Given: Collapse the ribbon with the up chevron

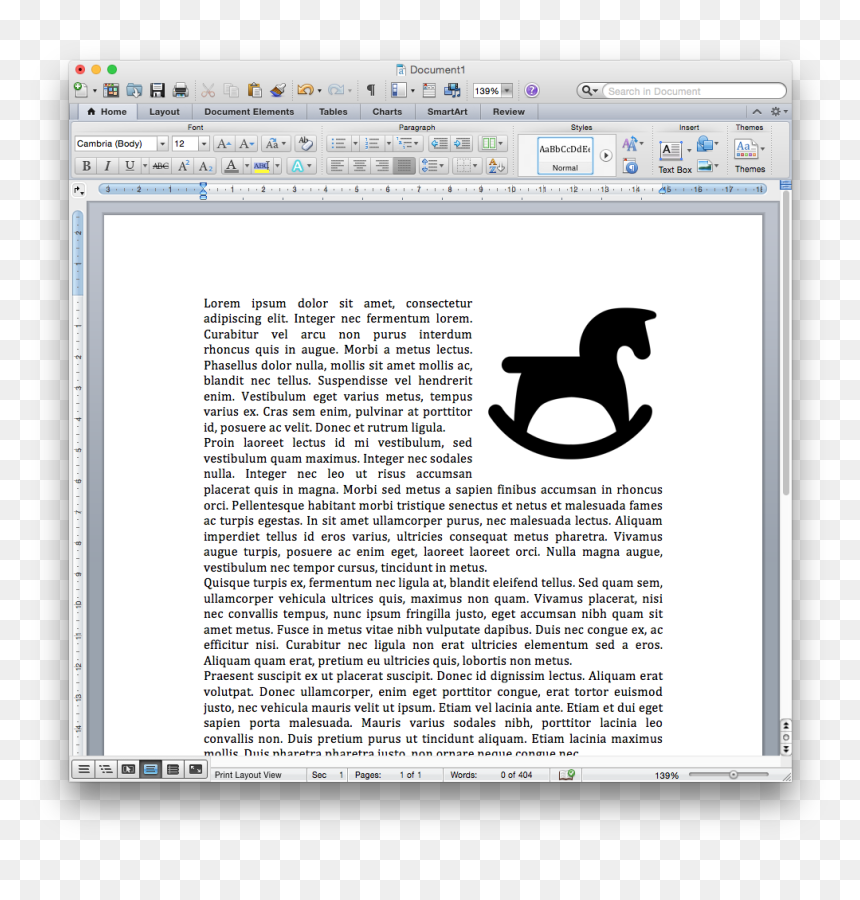Looking at the screenshot, I should tap(757, 111).
